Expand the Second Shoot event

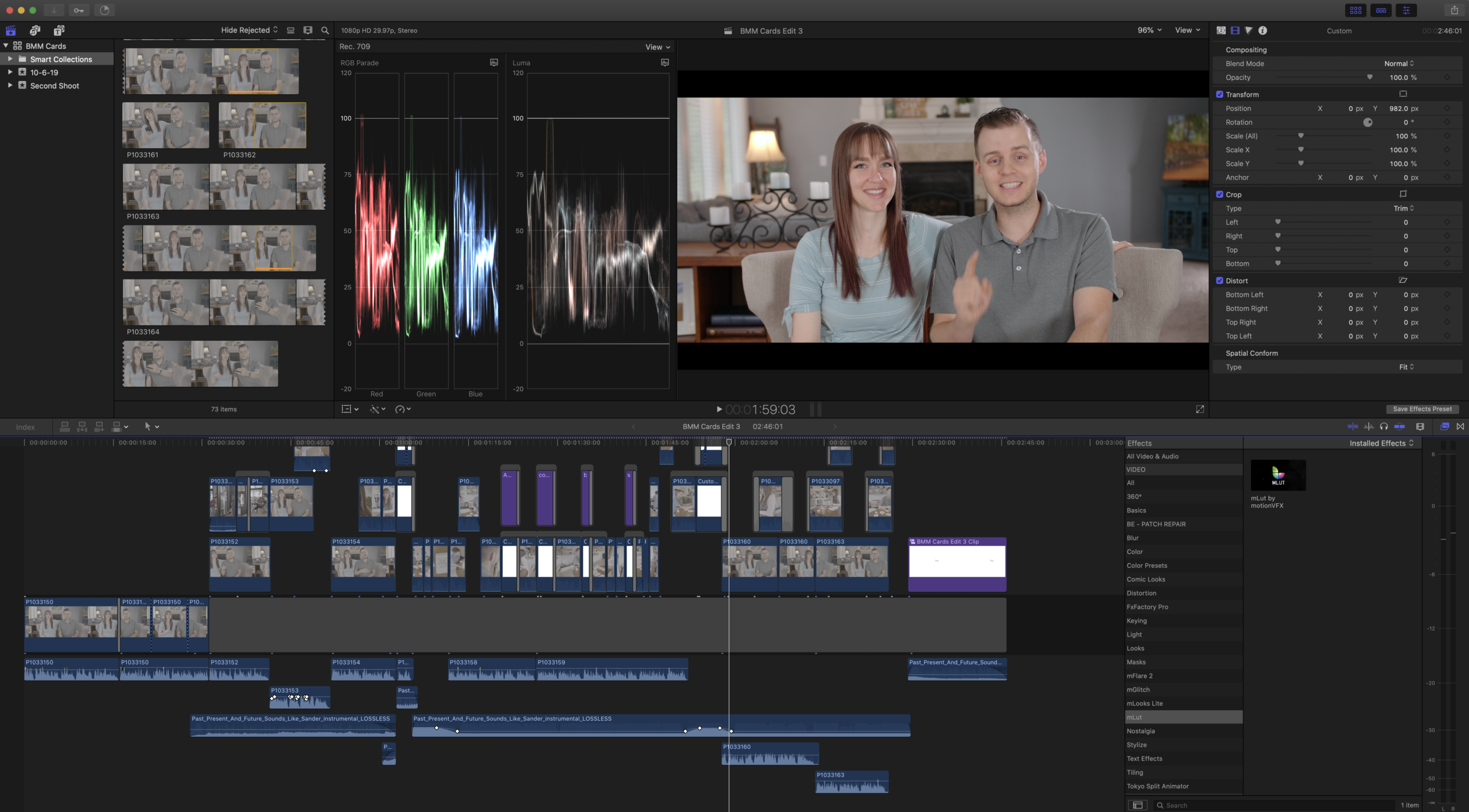coord(10,86)
